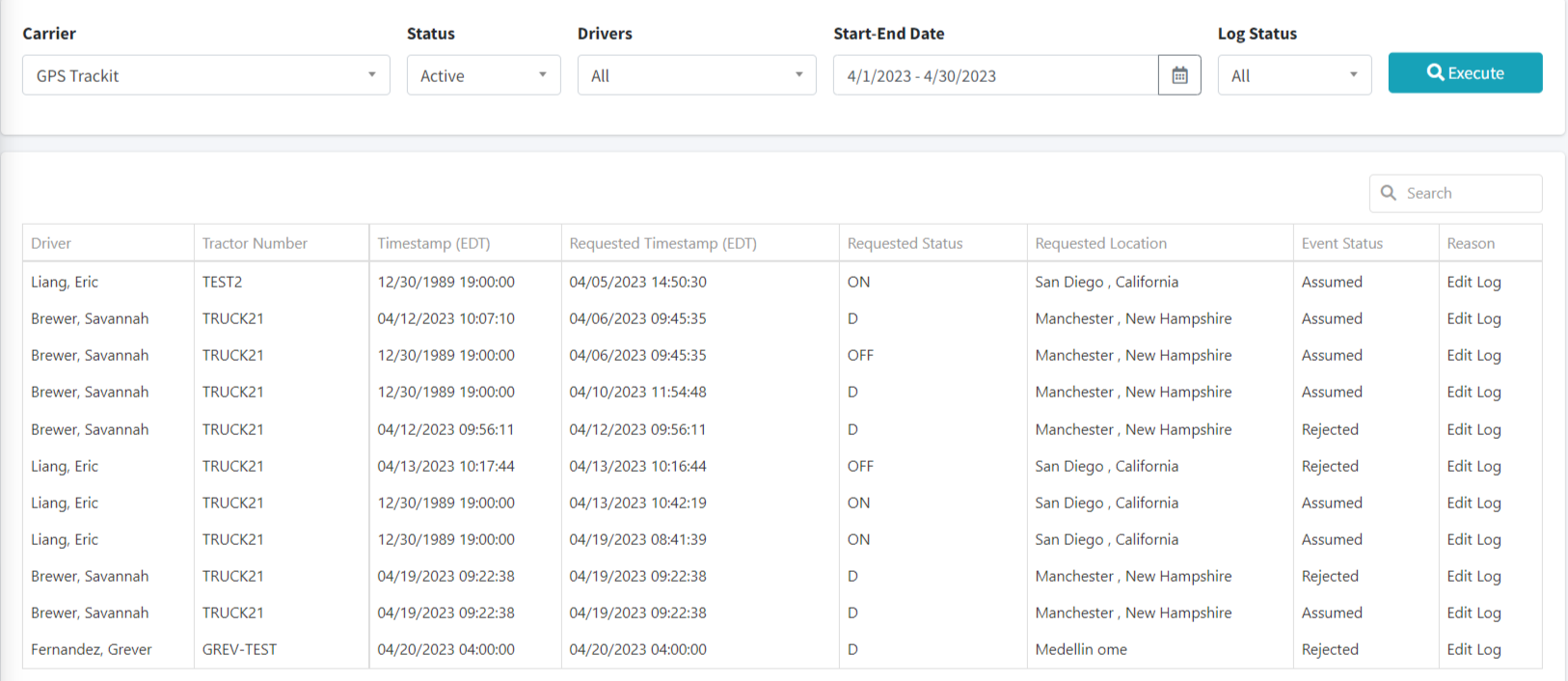Select TEST2 tractor number cell
Screen dimensions: 1568x681
click(222, 282)
